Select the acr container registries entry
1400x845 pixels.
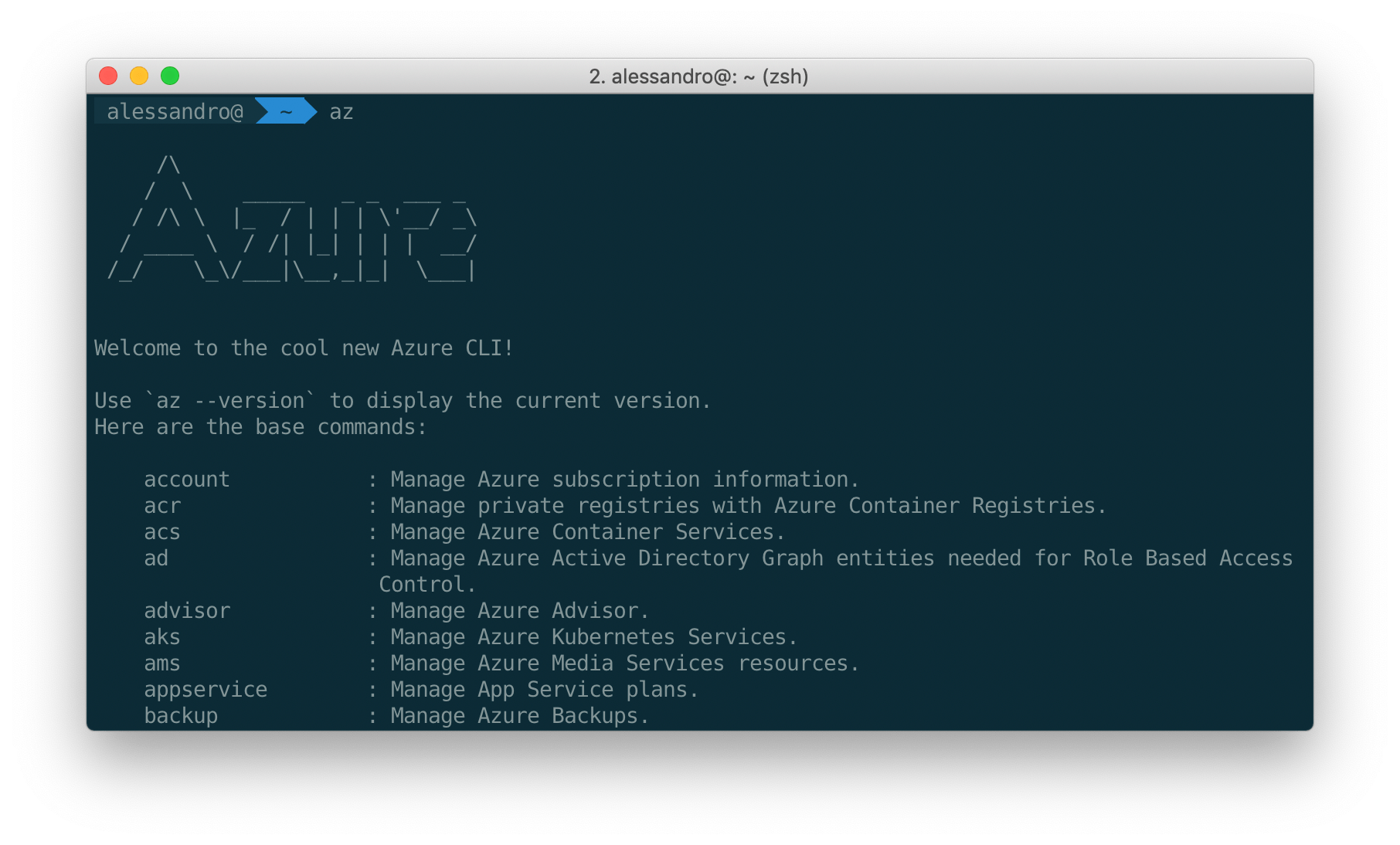pyautogui.click(x=162, y=505)
